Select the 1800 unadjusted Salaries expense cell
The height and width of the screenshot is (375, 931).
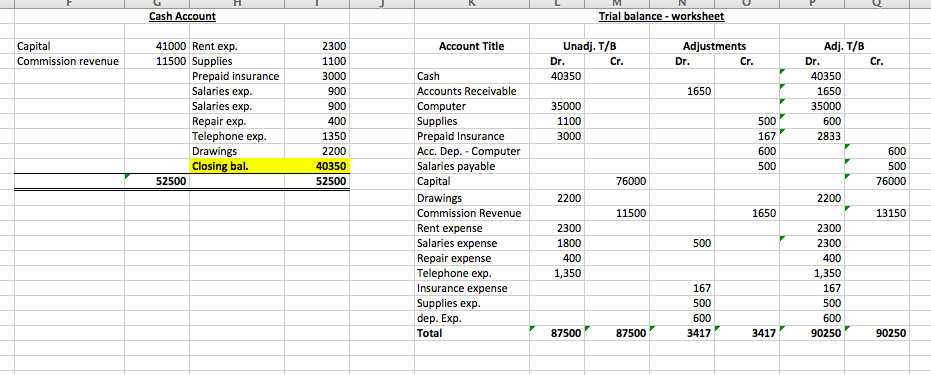tap(557, 243)
